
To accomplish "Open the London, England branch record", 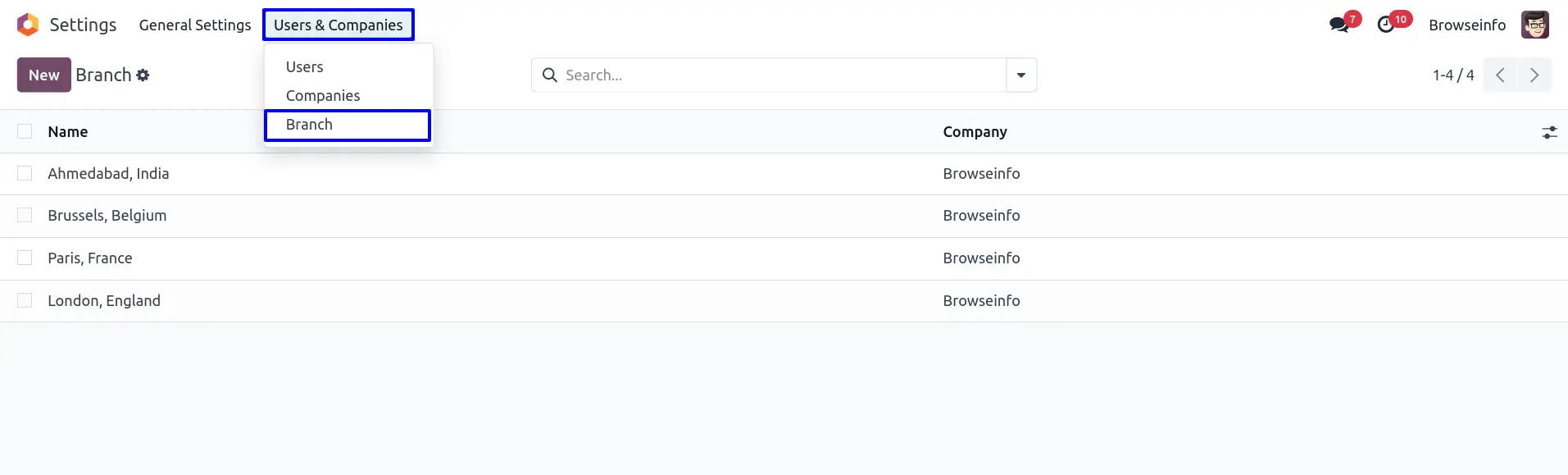I will [104, 300].
